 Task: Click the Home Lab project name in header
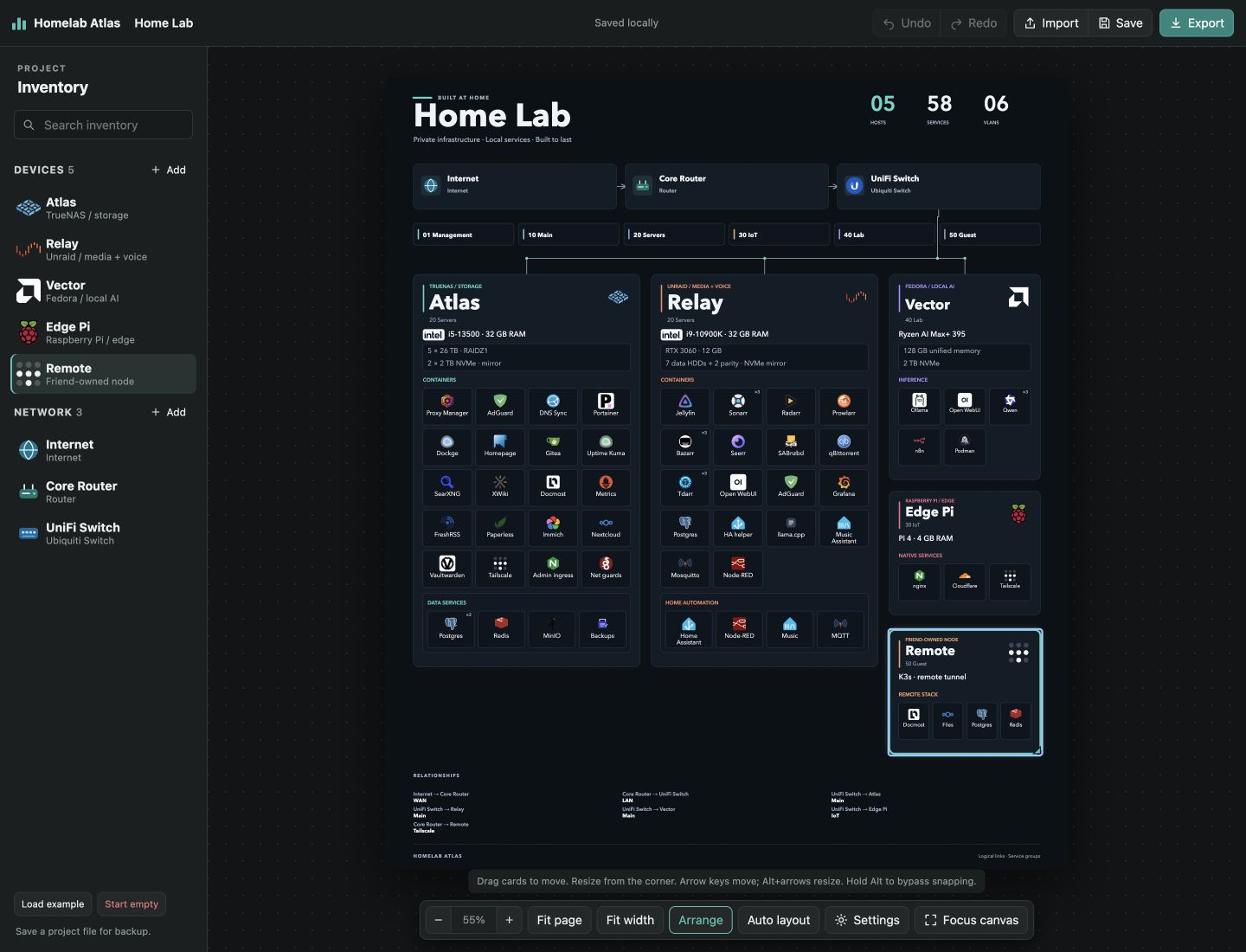click(x=164, y=23)
